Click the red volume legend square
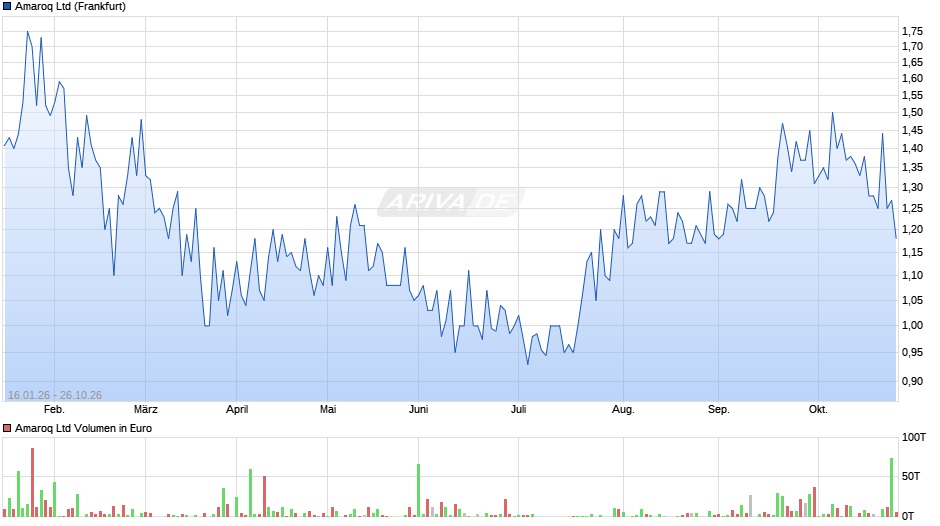The width and height of the screenshot is (940, 526). click(7, 428)
